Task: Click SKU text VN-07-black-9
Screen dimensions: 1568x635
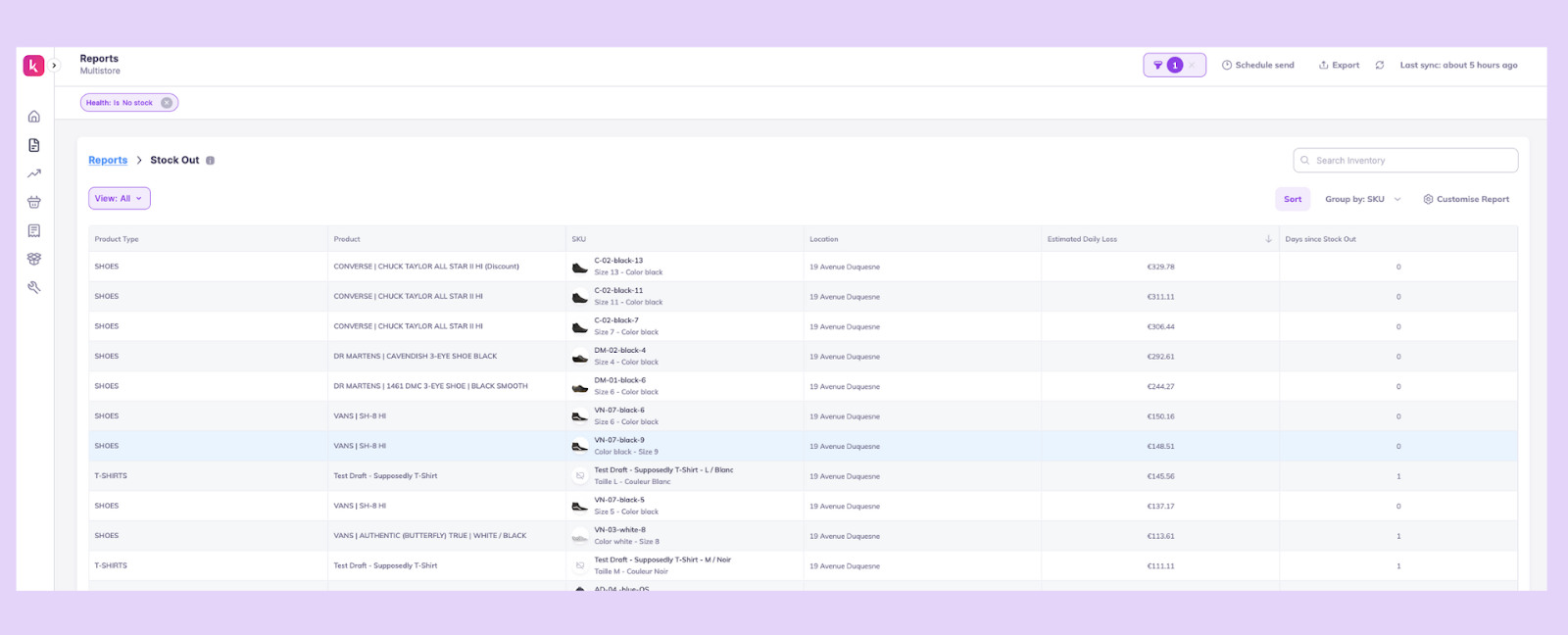Action: click(x=619, y=440)
